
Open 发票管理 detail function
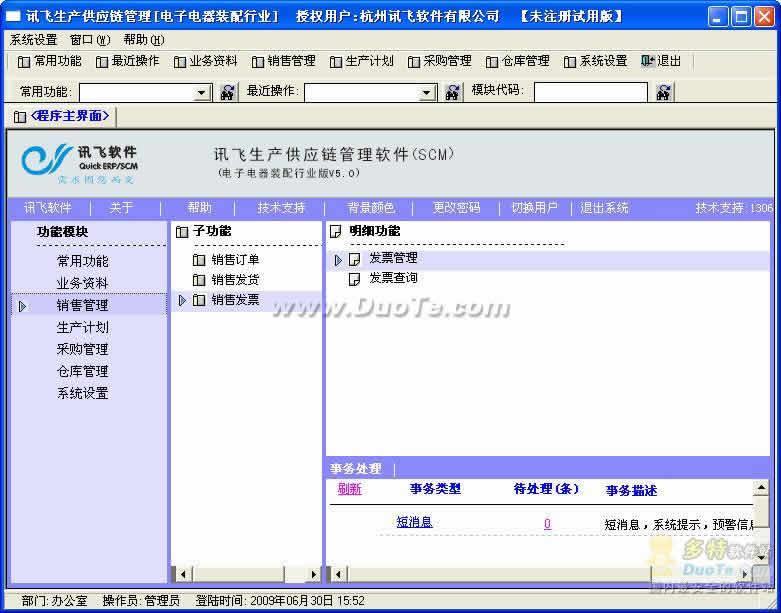[x=393, y=258]
